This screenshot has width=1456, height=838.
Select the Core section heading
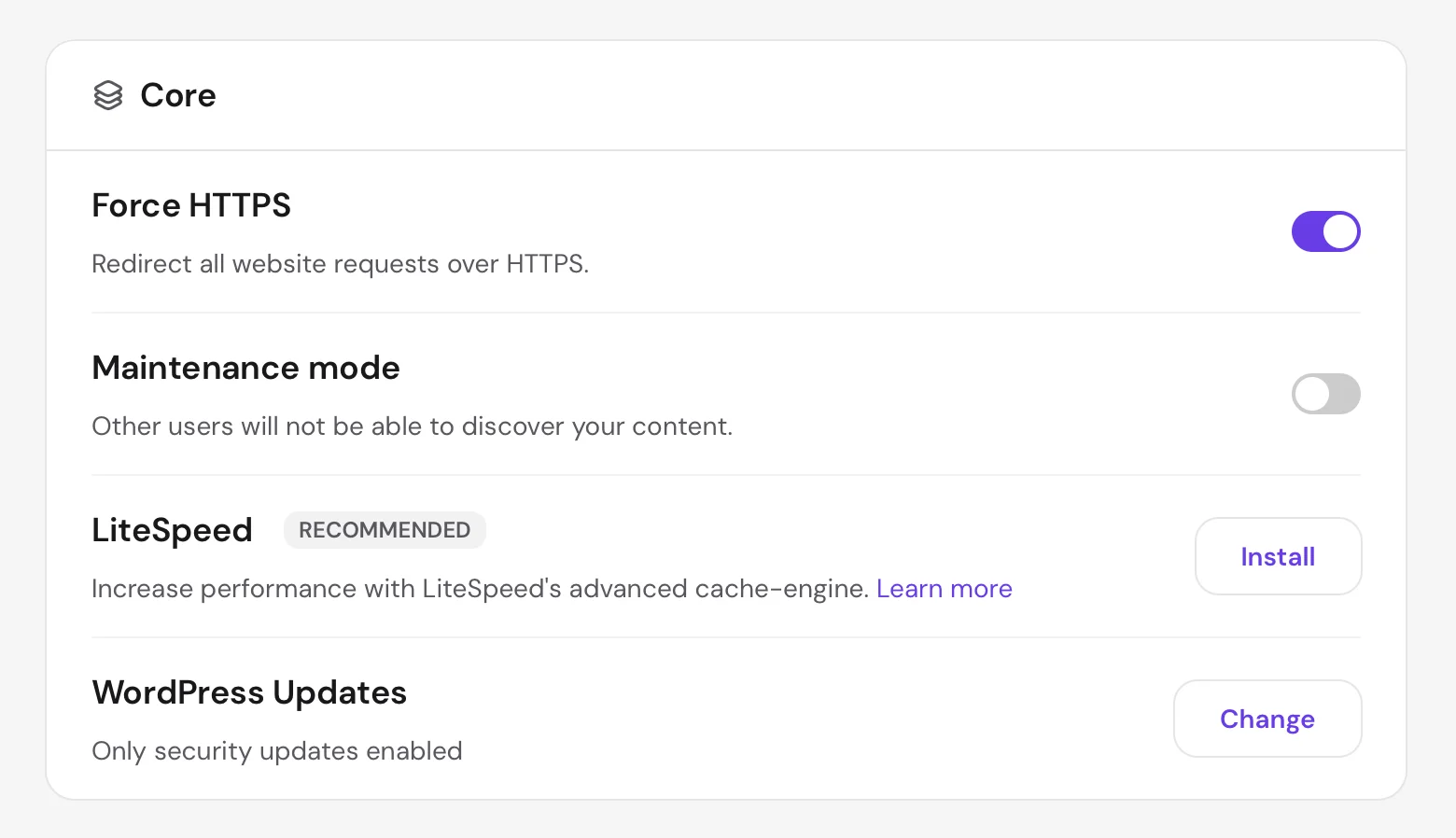[178, 95]
